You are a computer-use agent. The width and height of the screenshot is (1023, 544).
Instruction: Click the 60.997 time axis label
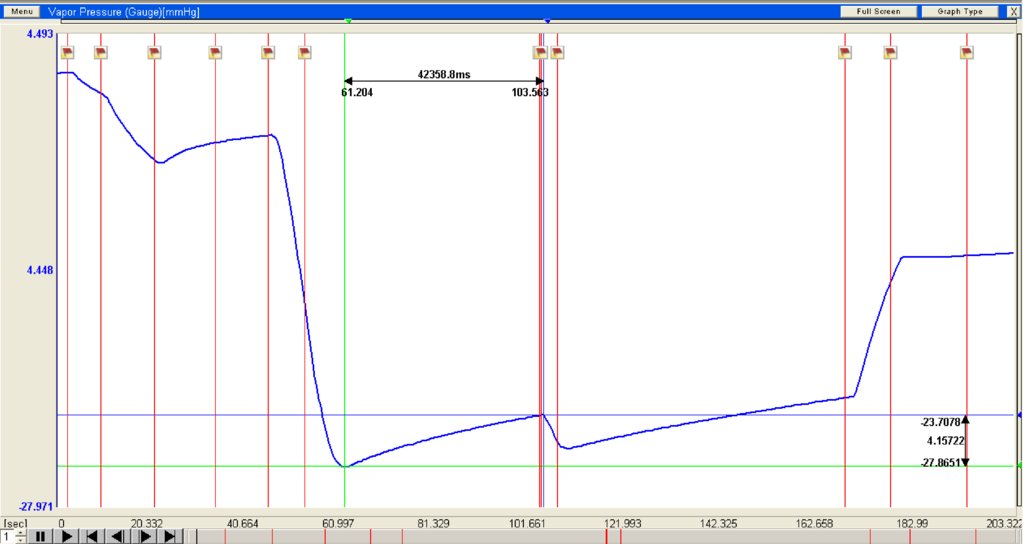(339, 524)
